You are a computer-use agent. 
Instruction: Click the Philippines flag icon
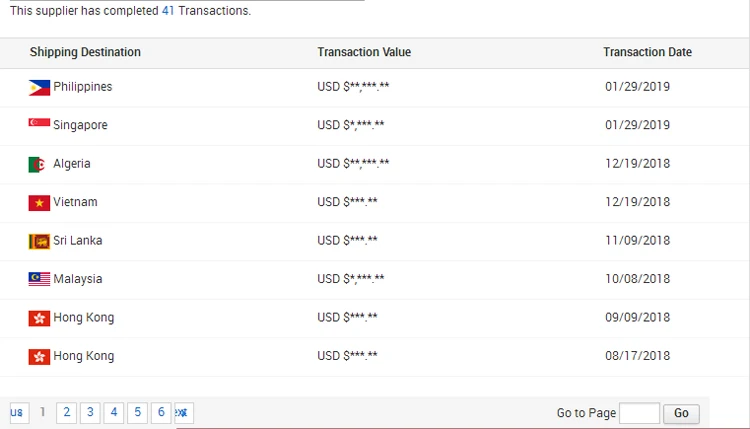[x=39, y=87]
